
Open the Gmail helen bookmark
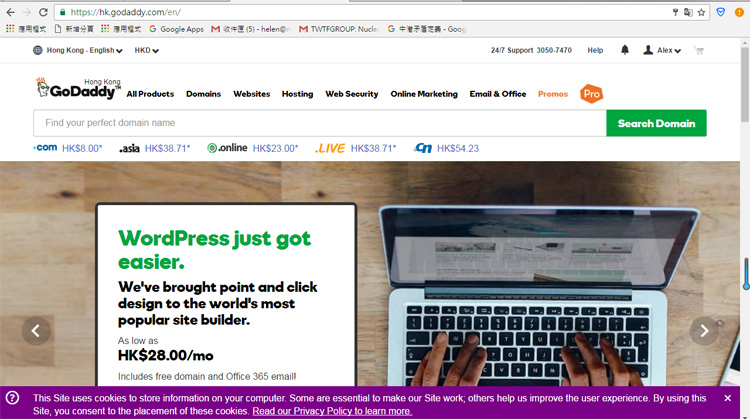(x=251, y=29)
